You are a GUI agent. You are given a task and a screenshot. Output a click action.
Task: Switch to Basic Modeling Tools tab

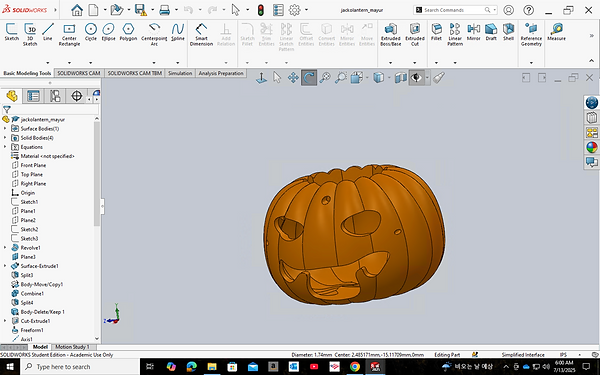point(27,73)
